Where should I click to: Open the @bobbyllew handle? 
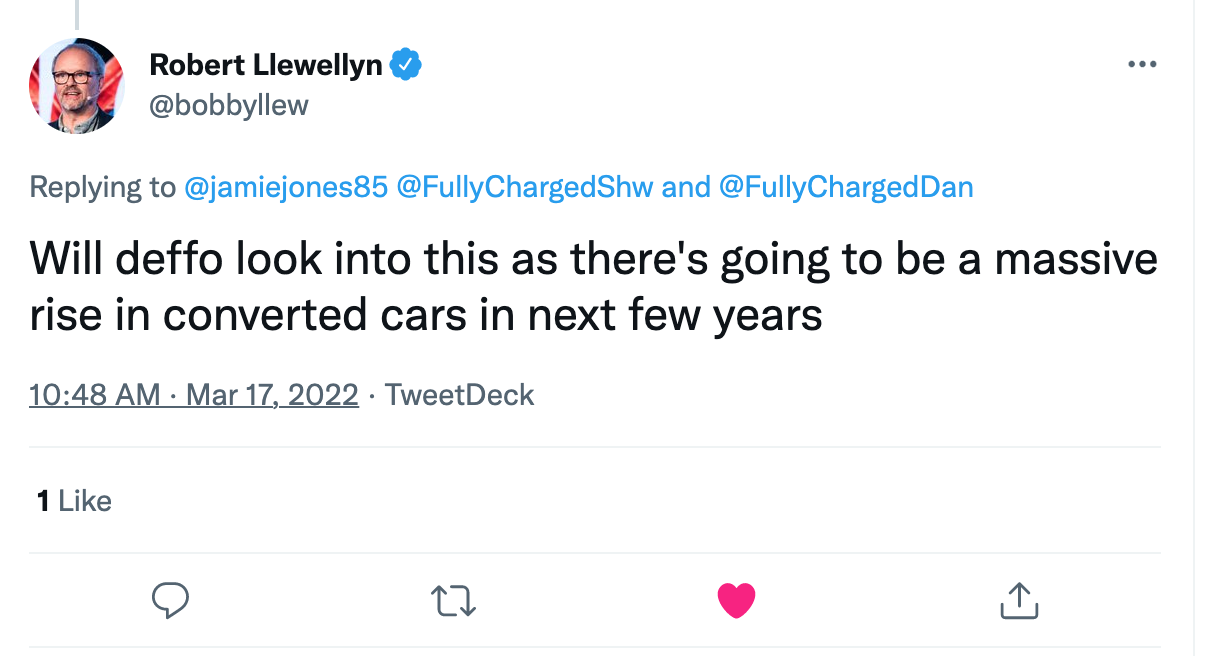(x=229, y=105)
